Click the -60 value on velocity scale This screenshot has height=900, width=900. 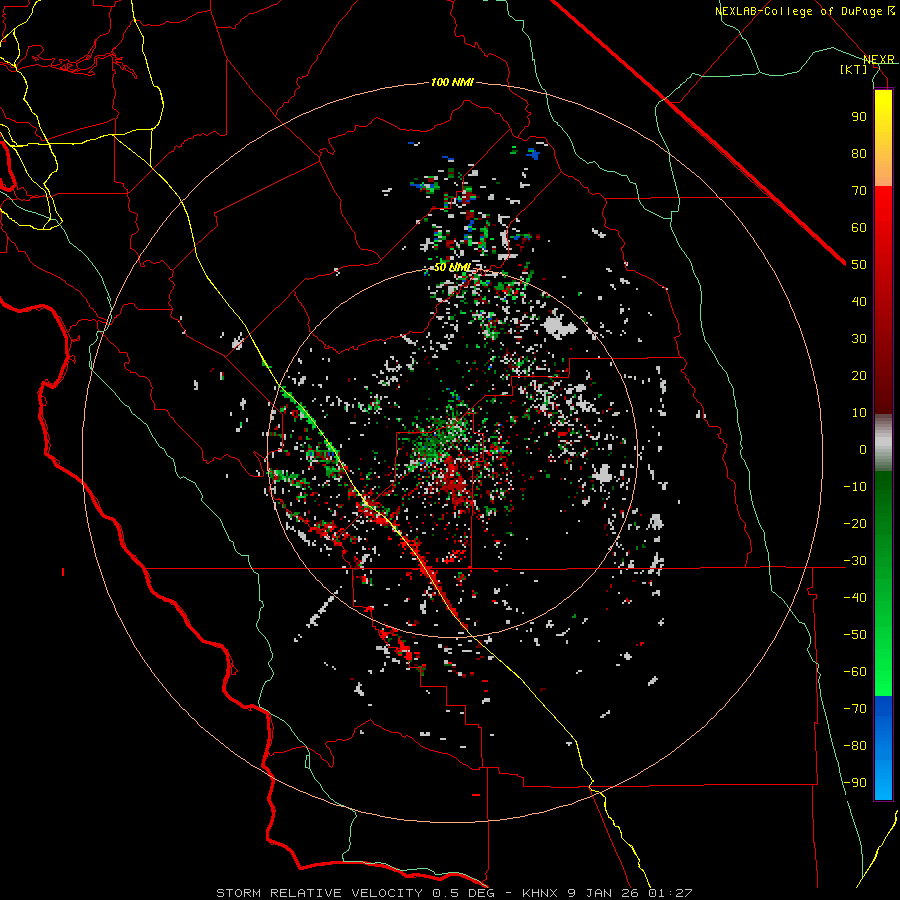click(x=855, y=672)
